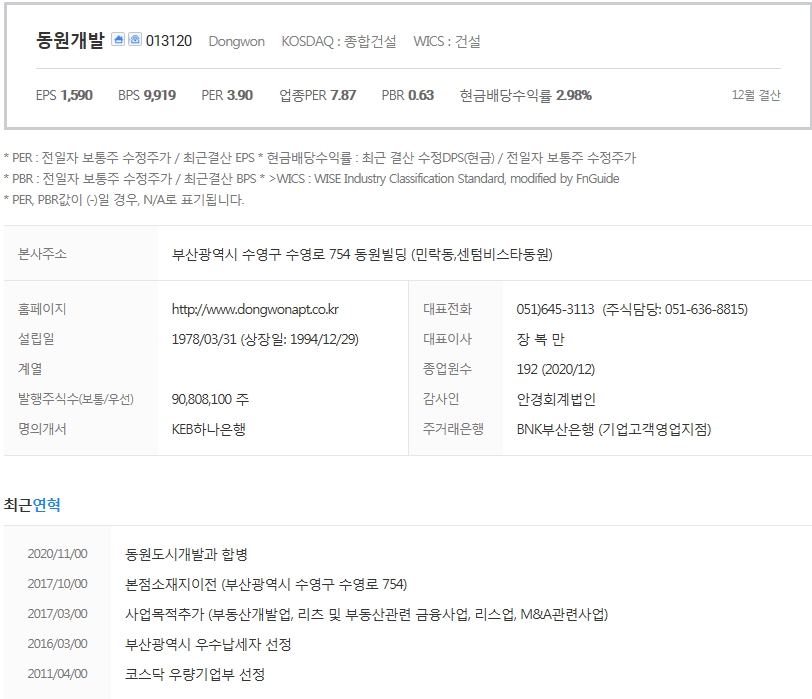Click the phone number 051)645-3113
The height and width of the screenshot is (699, 812).
point(555,310)
